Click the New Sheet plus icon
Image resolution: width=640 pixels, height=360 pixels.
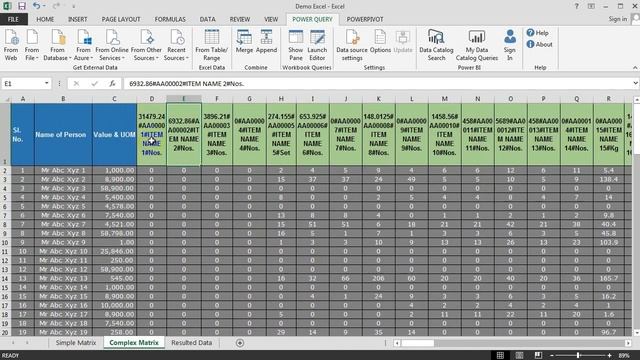(240, 343)
